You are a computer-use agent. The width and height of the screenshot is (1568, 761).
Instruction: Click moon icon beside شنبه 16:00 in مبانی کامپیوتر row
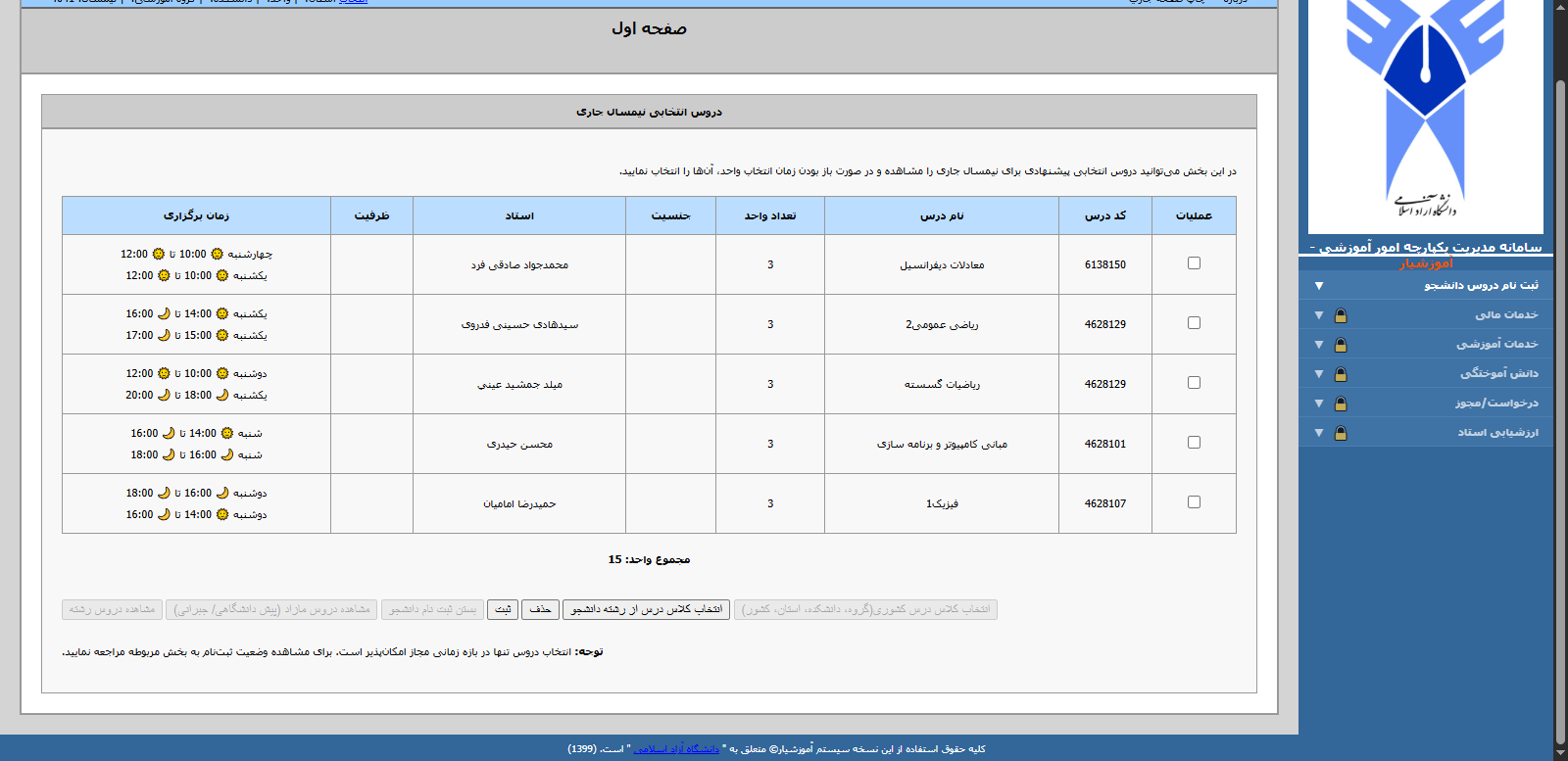227,454
